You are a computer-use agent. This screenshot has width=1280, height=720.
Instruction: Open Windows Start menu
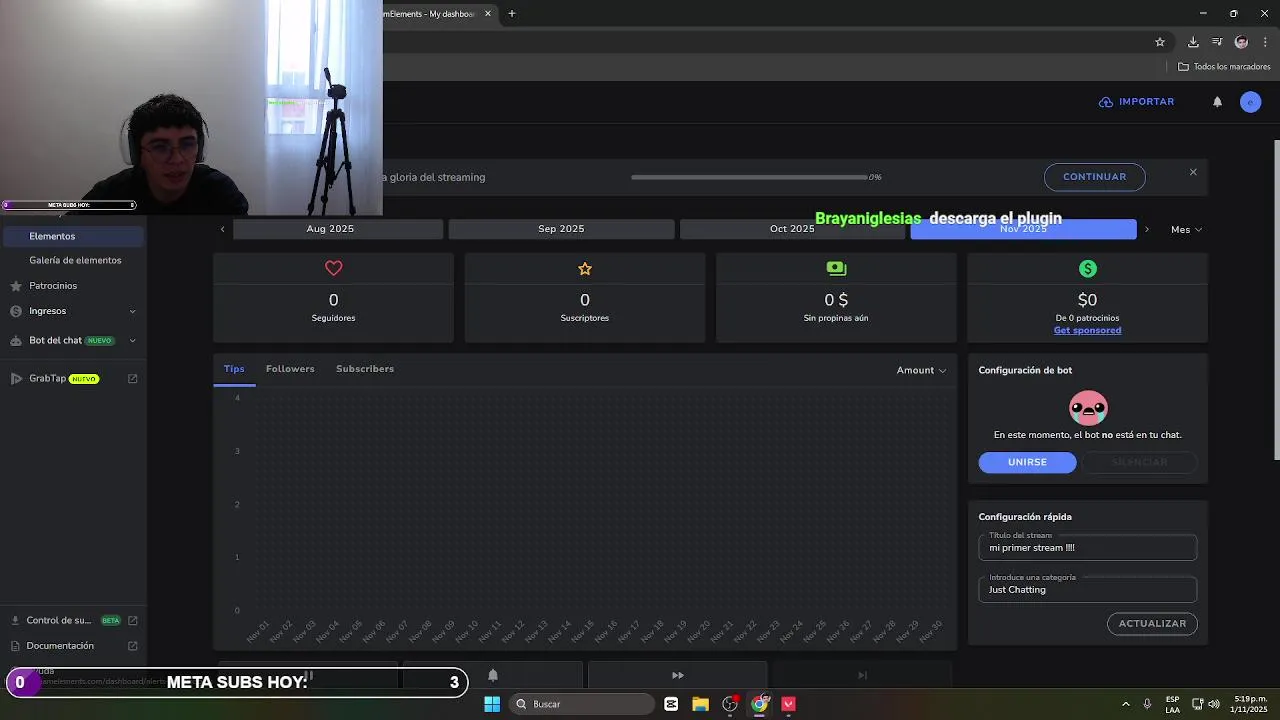[x=492, y=704]
